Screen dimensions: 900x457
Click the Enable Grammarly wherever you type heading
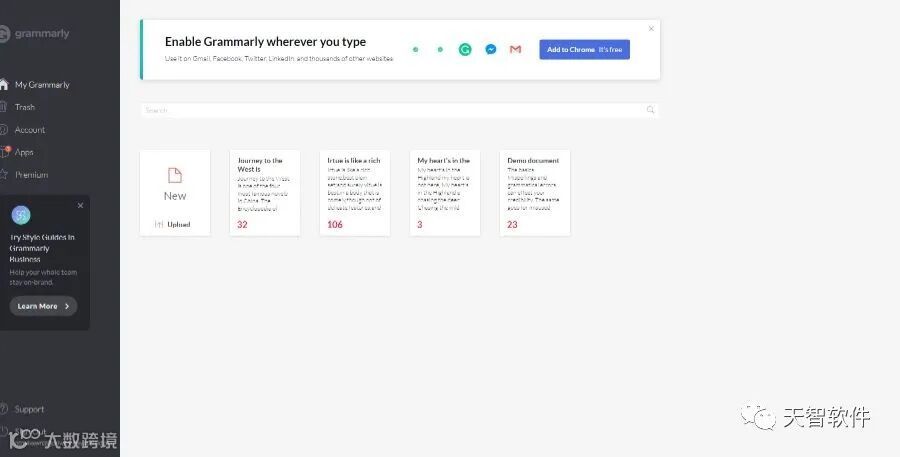pos(265,41)
